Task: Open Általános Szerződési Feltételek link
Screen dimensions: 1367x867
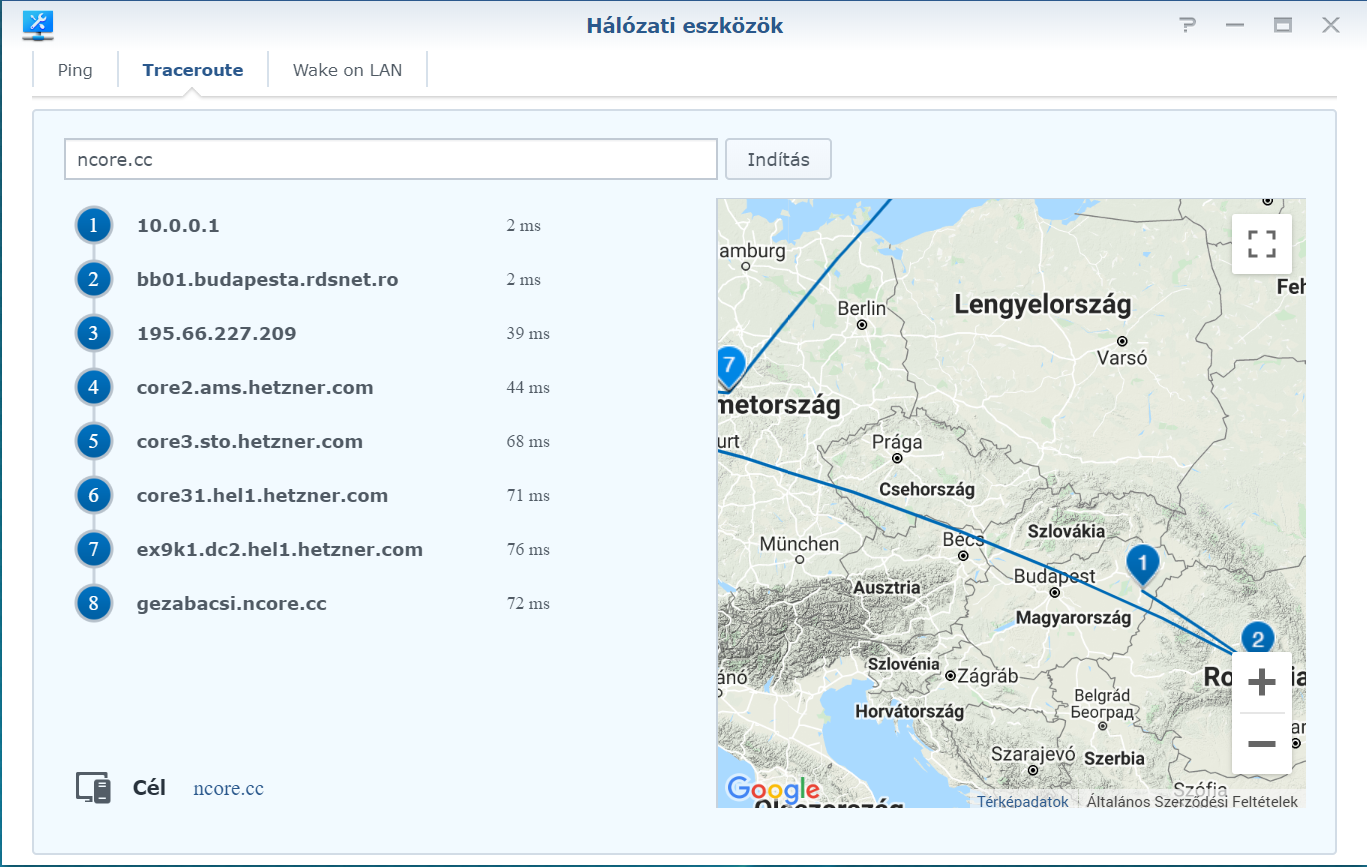Action: (x=1192, y=801)
